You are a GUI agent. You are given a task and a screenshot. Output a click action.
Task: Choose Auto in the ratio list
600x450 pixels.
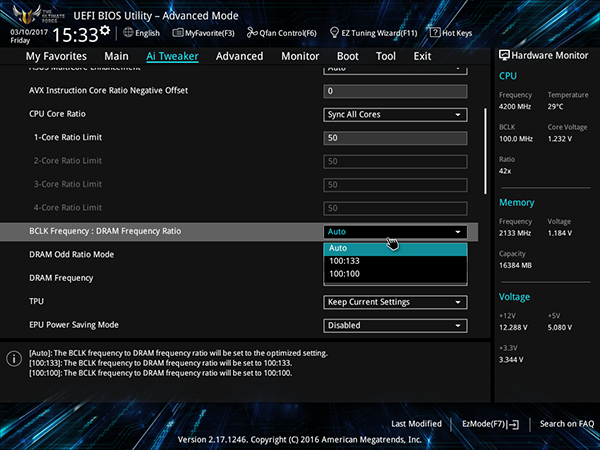tap(395, 248)
